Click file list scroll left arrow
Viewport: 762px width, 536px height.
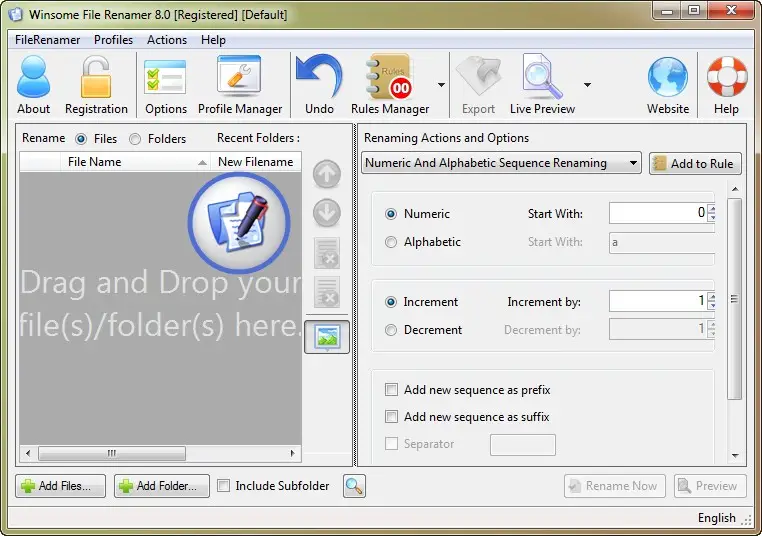coord(28,453)
